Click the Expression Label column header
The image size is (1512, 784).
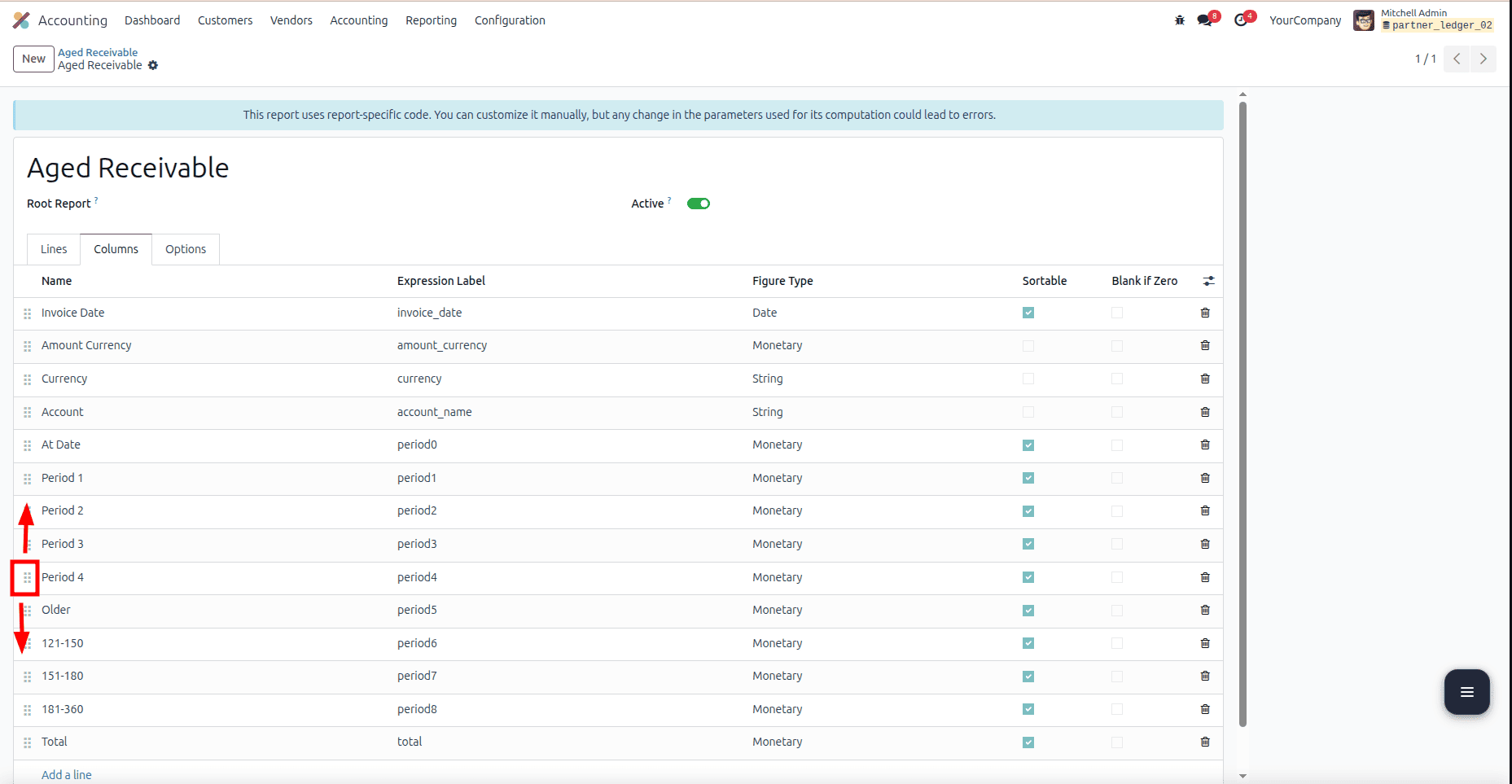pos(441,281)
